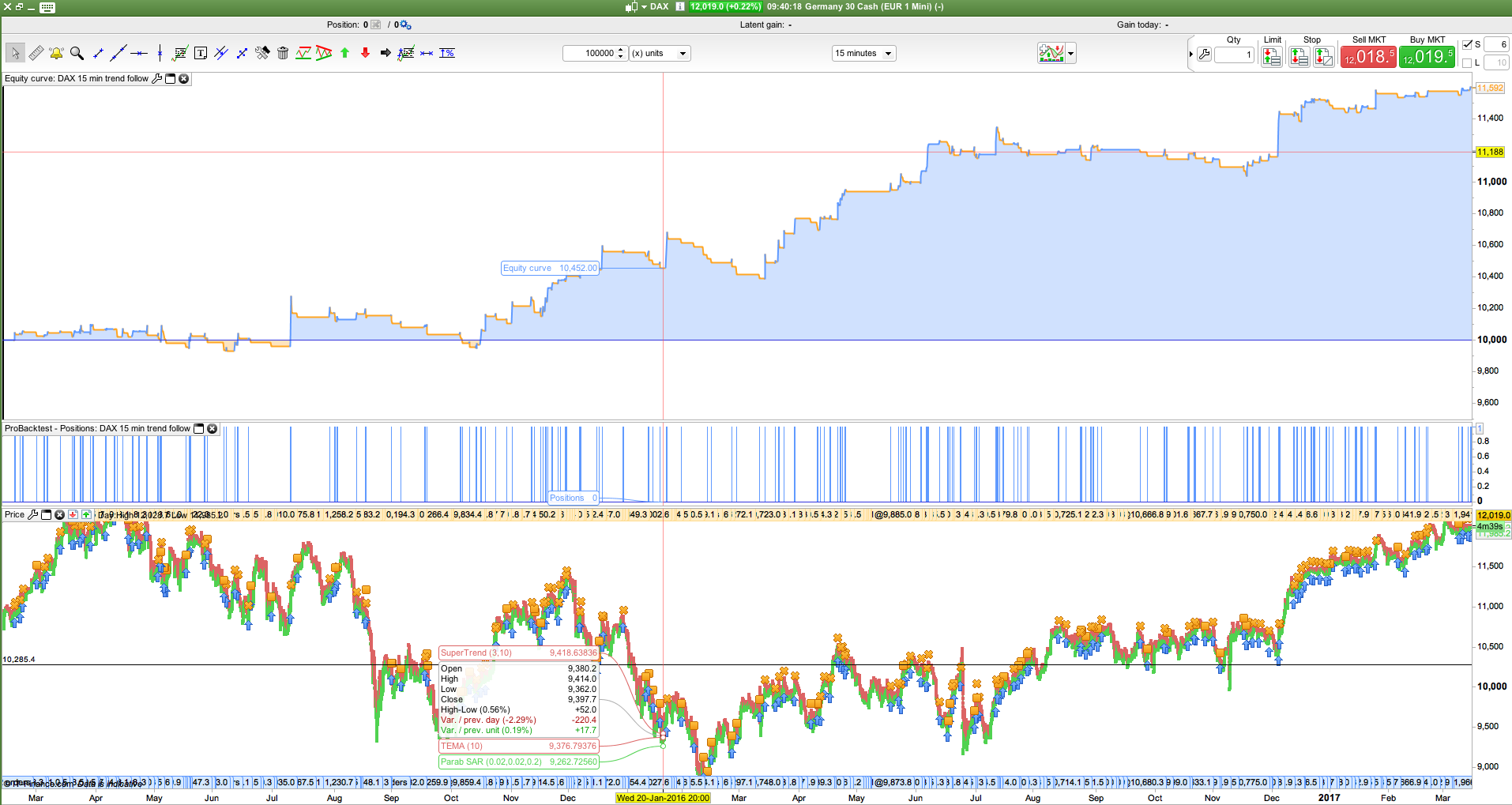
Task: Open Equity curve panel wrench settings
Action: click(156, 78)
